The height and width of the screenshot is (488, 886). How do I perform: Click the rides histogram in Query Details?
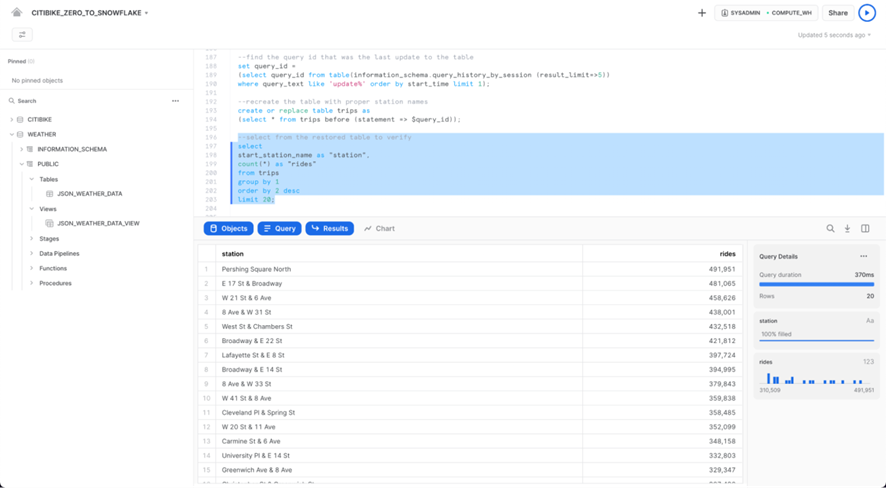[x=816, y=379]
